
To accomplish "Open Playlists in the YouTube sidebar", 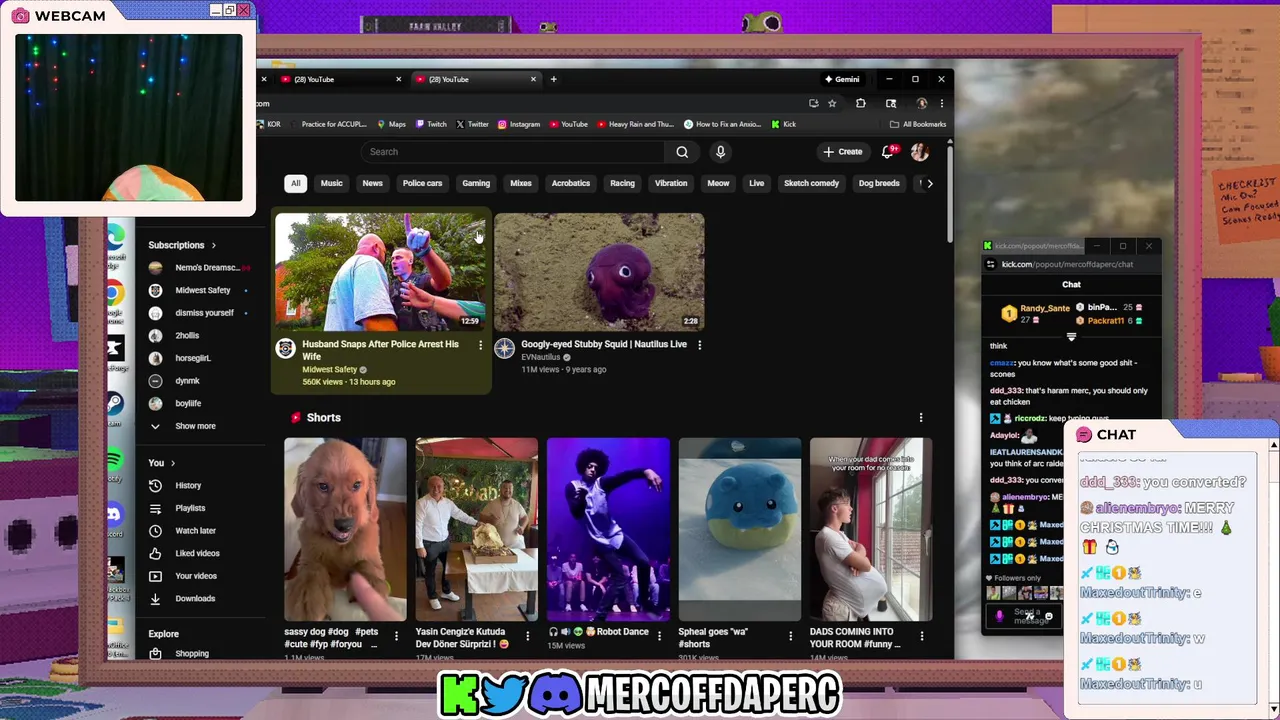I will [190, 508].
